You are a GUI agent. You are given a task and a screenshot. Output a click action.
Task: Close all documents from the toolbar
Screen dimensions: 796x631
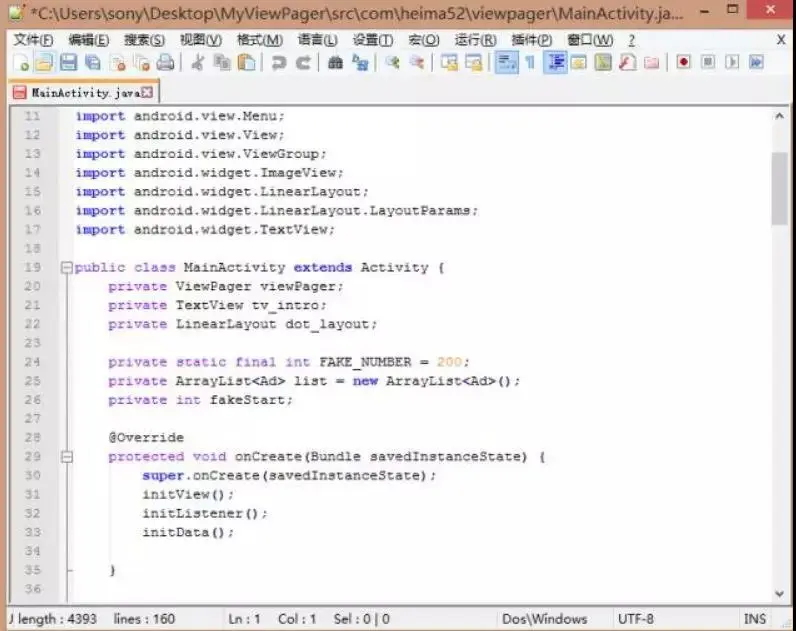click(x=142, y=63)
